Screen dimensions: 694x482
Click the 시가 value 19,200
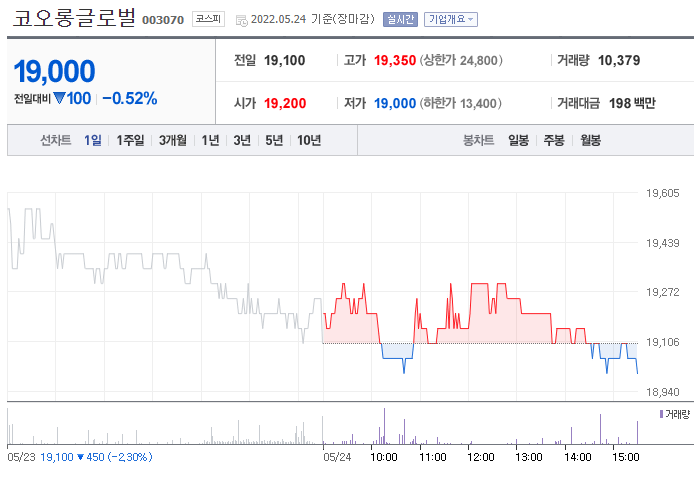coord(285,103)
